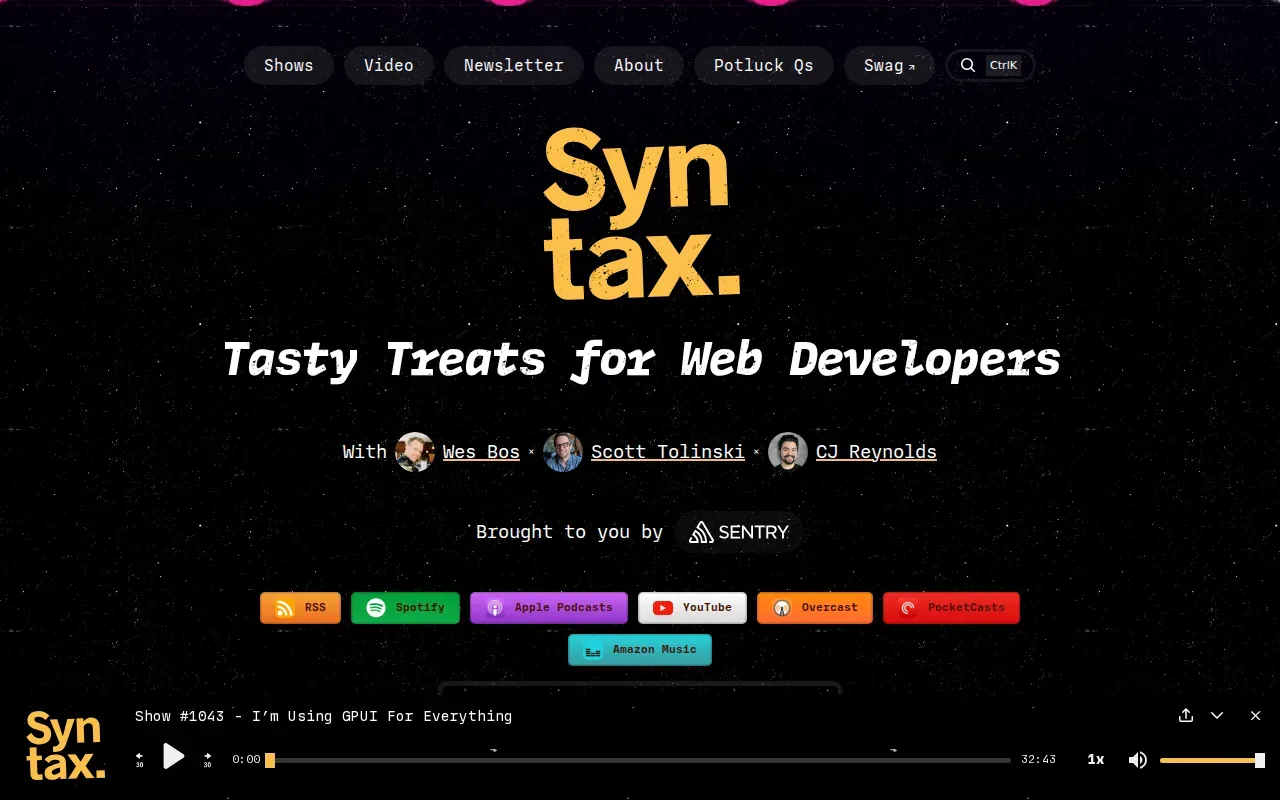The height and width of the screenshot is (800, 1280).
Task: Open the About page
Action: (638, 66)
